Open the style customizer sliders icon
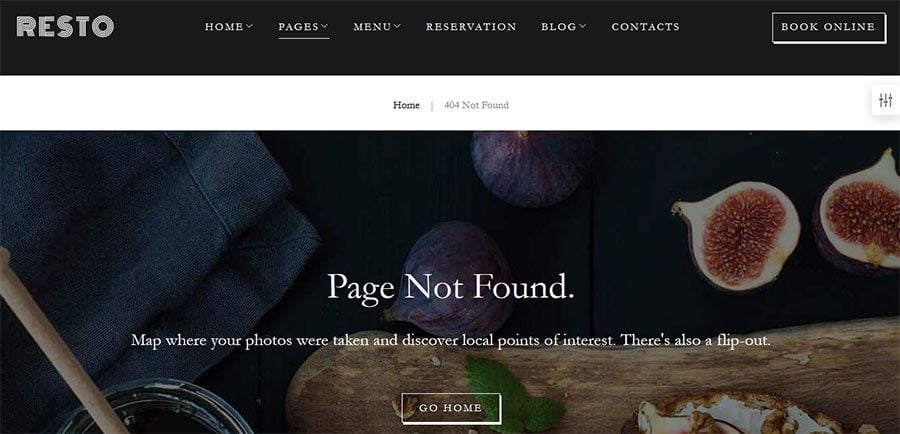Screen dimensions: 900x434 point(885,100)
